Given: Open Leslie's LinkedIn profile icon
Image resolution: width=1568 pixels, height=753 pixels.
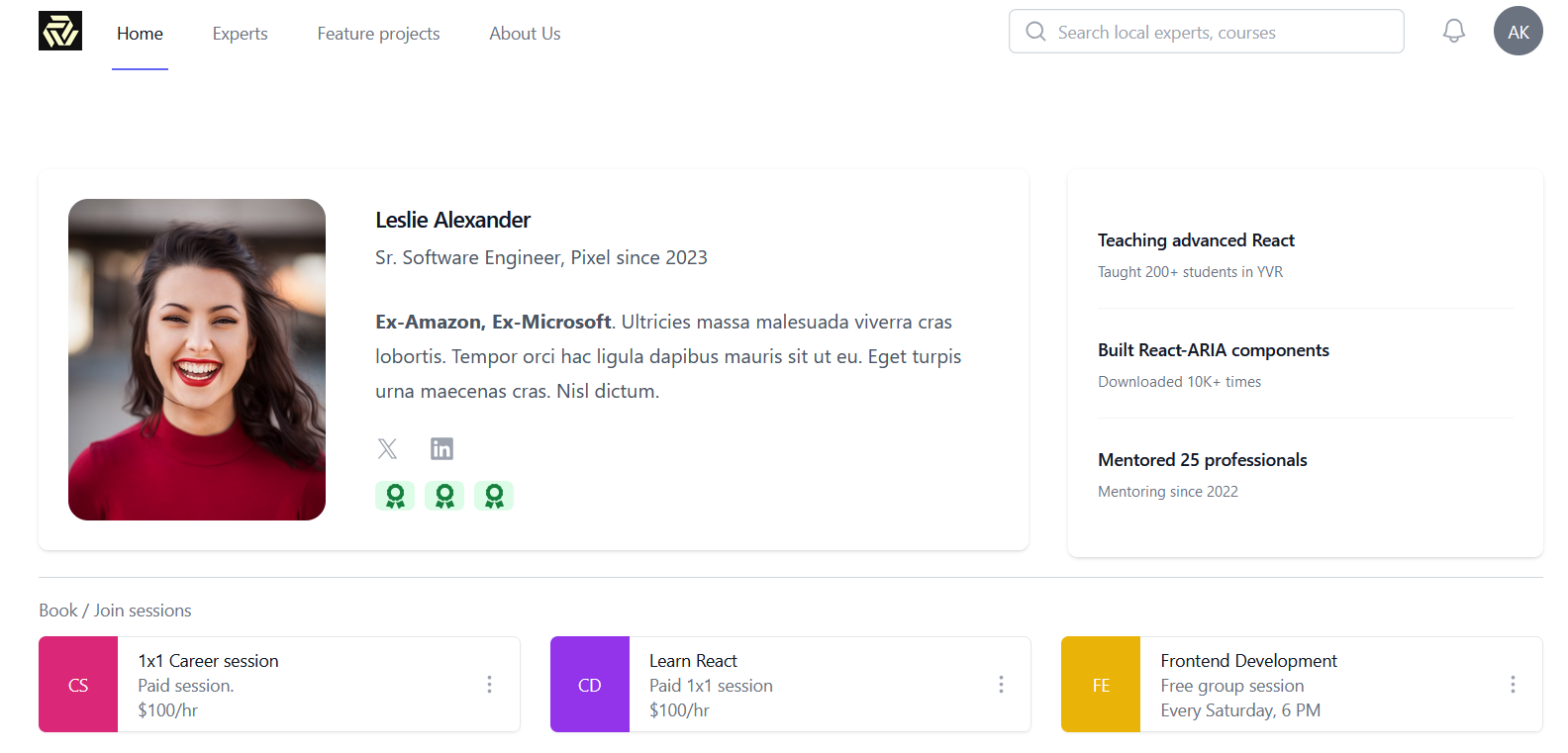Looking at the screenshot, I should (x=441, y=449).
